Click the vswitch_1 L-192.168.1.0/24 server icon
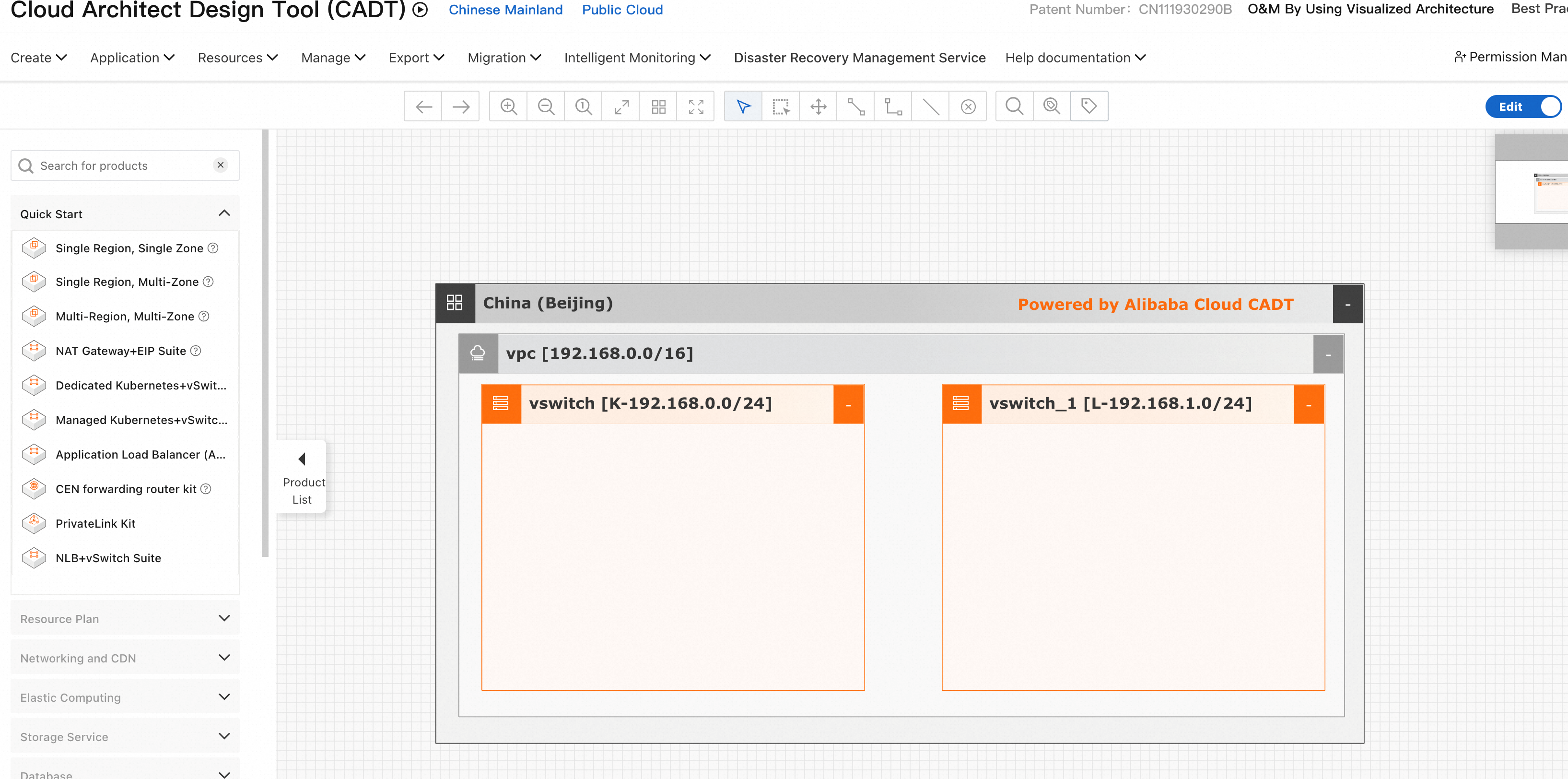 (x=961, y=403)
